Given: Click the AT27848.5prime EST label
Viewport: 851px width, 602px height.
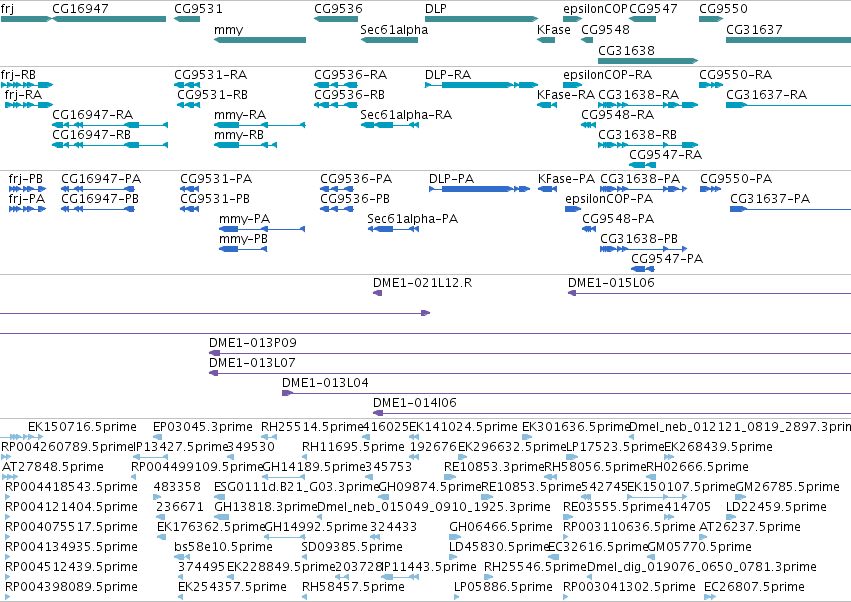Looking at the screenshot, I should pos(53,467).
